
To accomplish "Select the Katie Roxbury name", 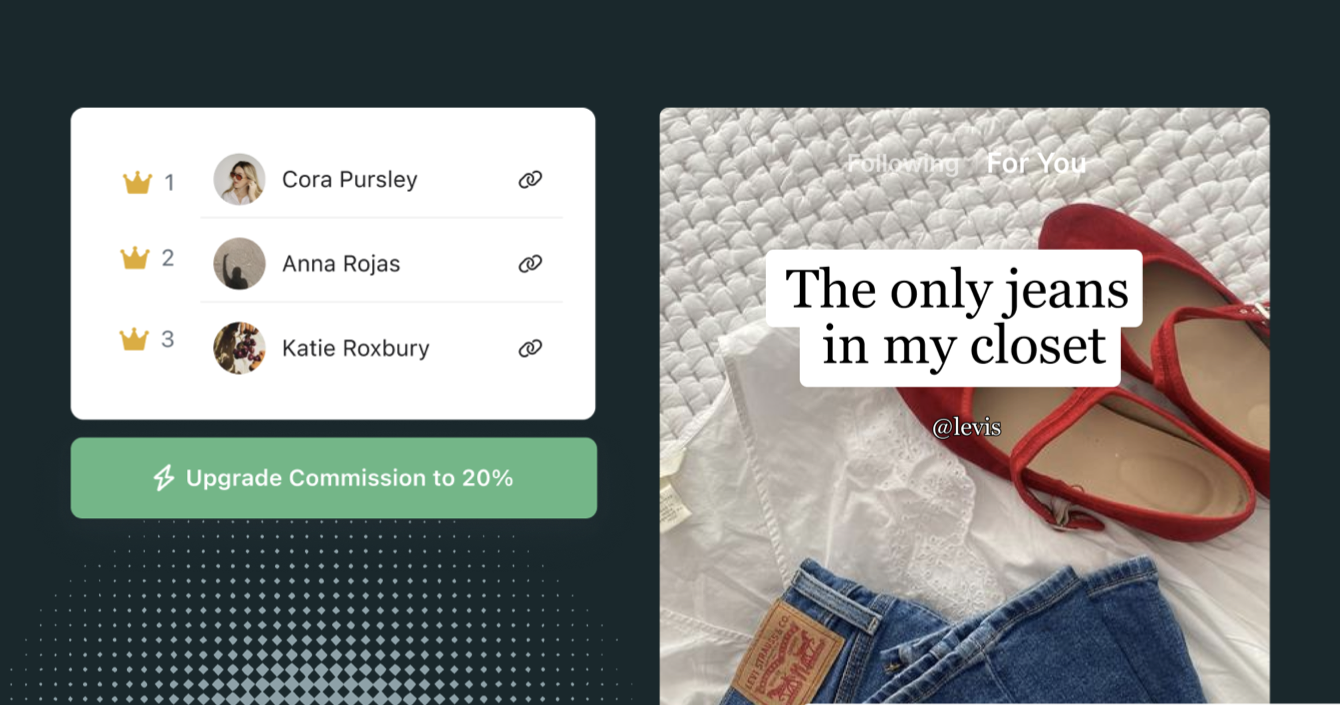I will pos(355,348).
